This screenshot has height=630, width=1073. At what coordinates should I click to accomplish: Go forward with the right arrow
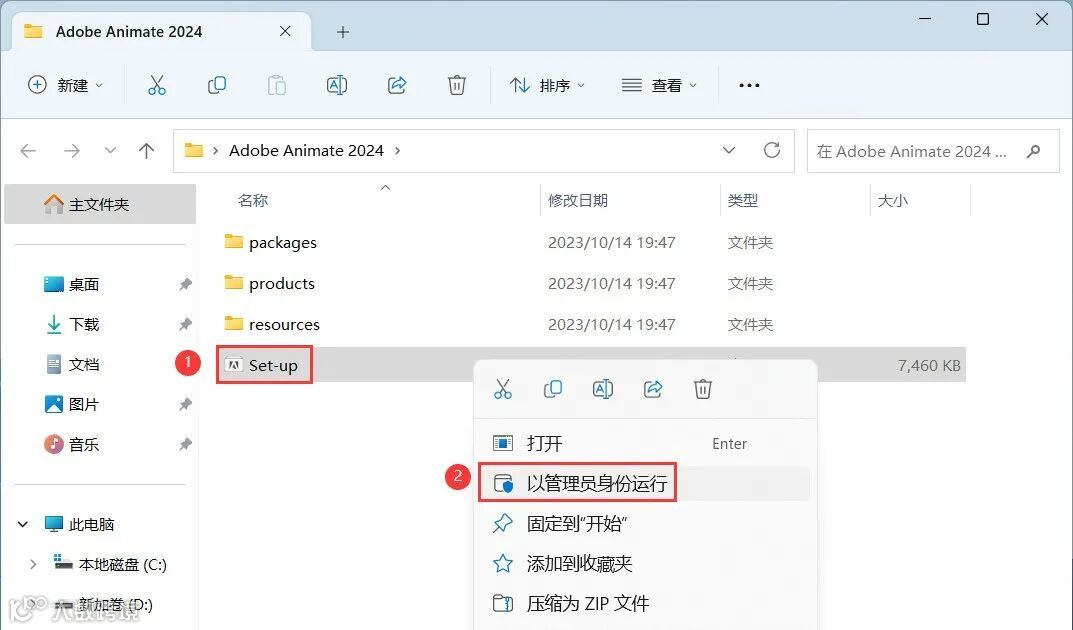click(72, 150)
